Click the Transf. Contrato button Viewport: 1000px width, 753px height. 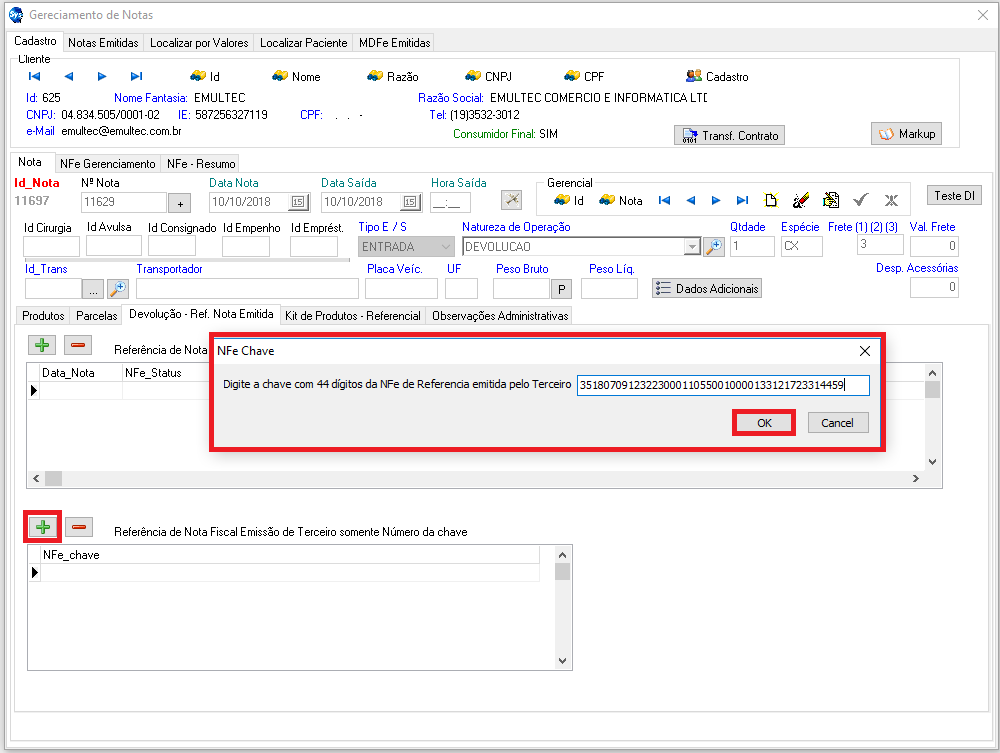[729, 135]
